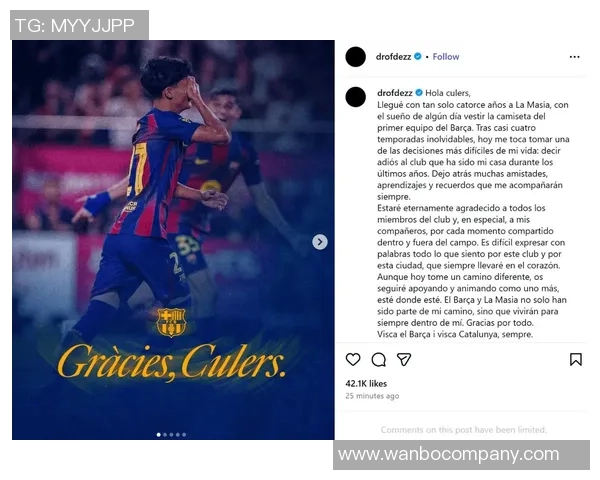Select first carousel indicator dot
600x480 pixels.
pyautogui.click(x=159, y=434)
